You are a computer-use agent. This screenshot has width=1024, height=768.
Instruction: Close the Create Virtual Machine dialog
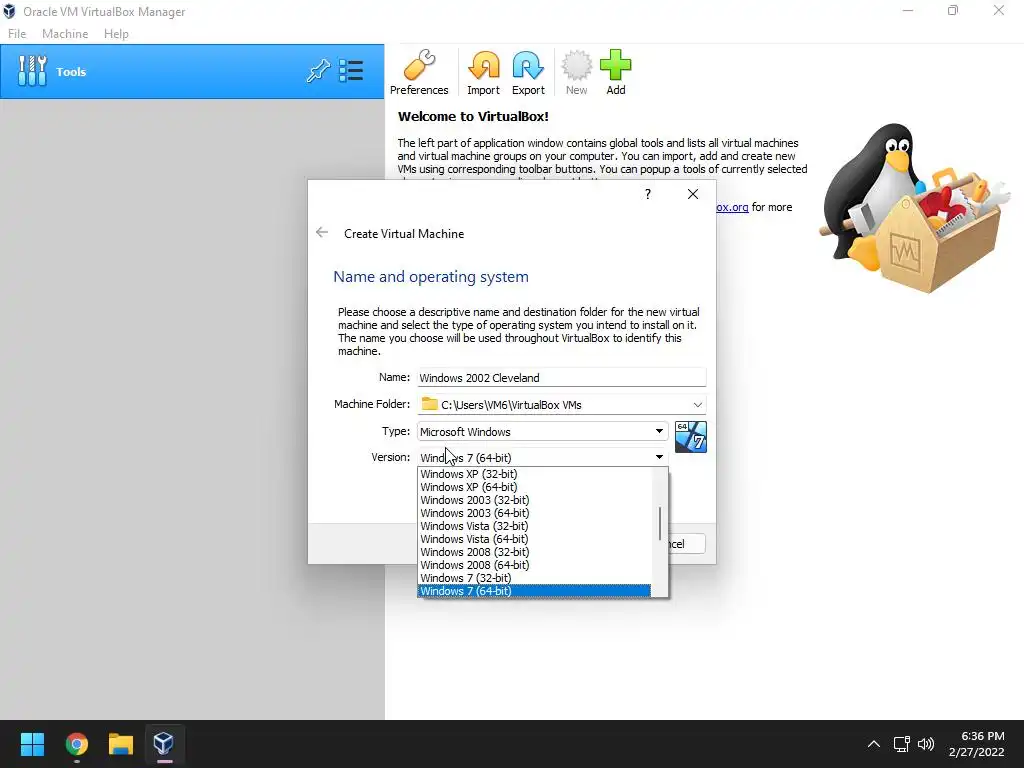tap(693, 194)
